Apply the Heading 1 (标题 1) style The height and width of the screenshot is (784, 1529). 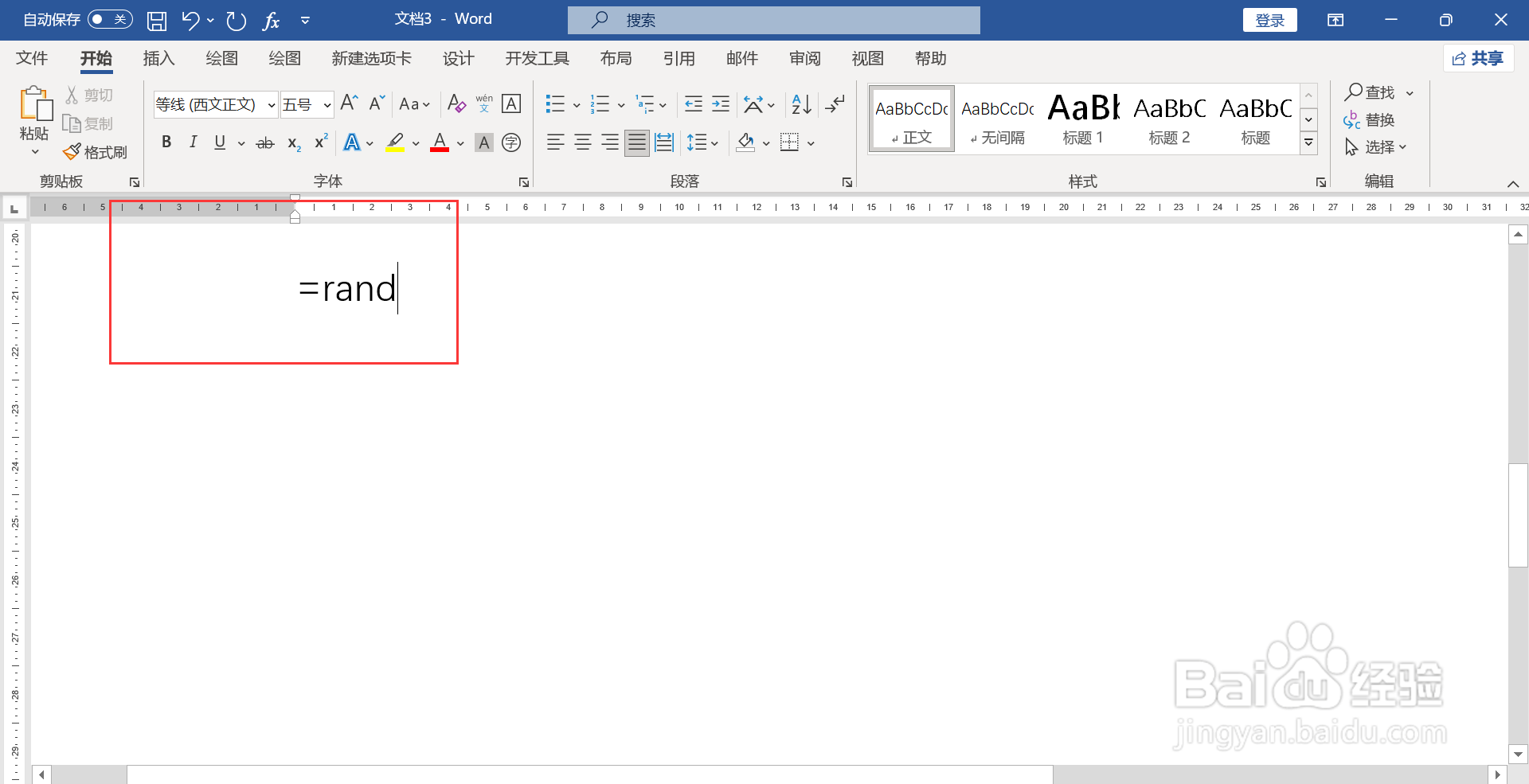pos(1083,119)
